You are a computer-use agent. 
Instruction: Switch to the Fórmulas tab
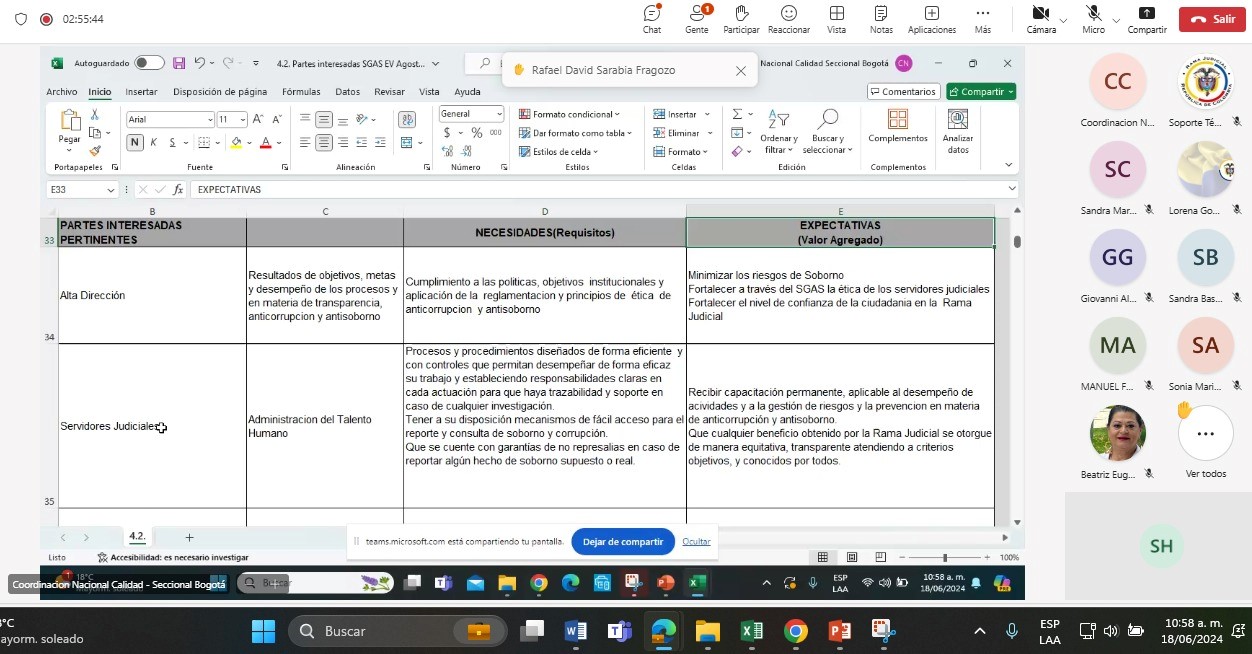click(301, 92)
